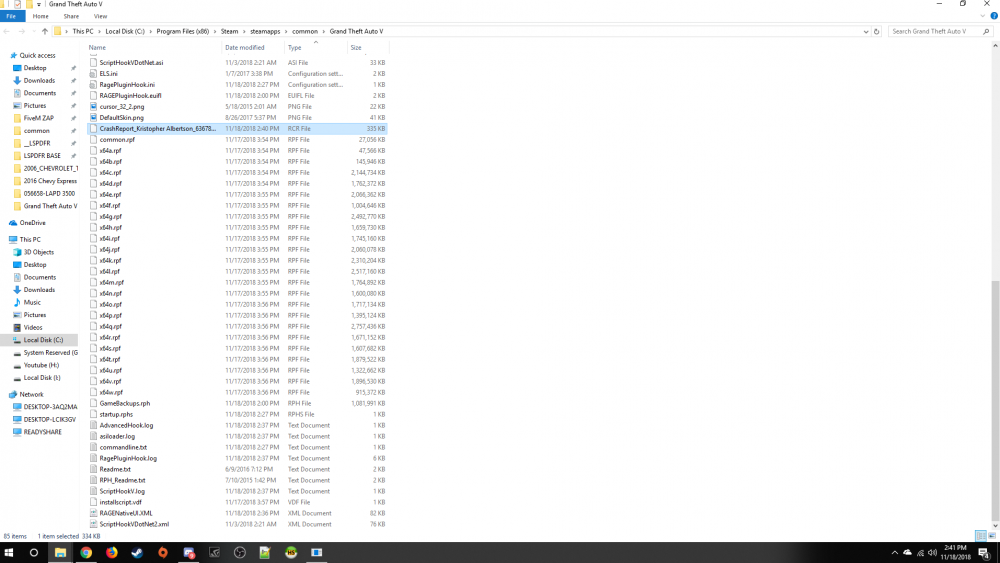Click the OneDrive cloud tray icon

tap(907, 553)
